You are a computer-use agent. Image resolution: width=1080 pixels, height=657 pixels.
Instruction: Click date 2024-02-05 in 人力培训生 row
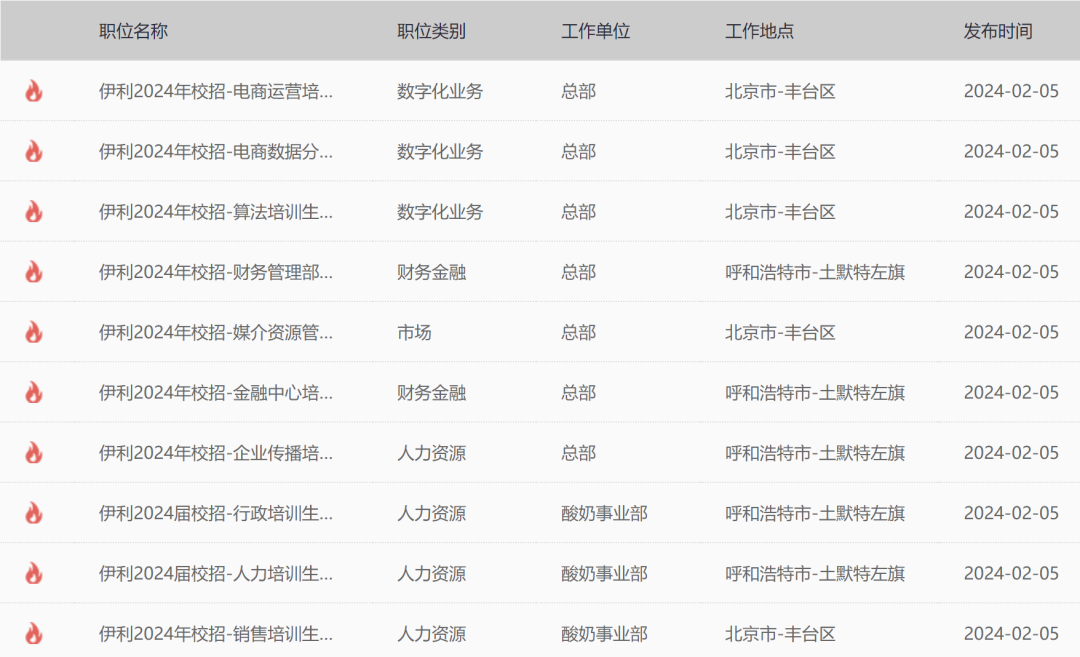(x=1011, y=573)
